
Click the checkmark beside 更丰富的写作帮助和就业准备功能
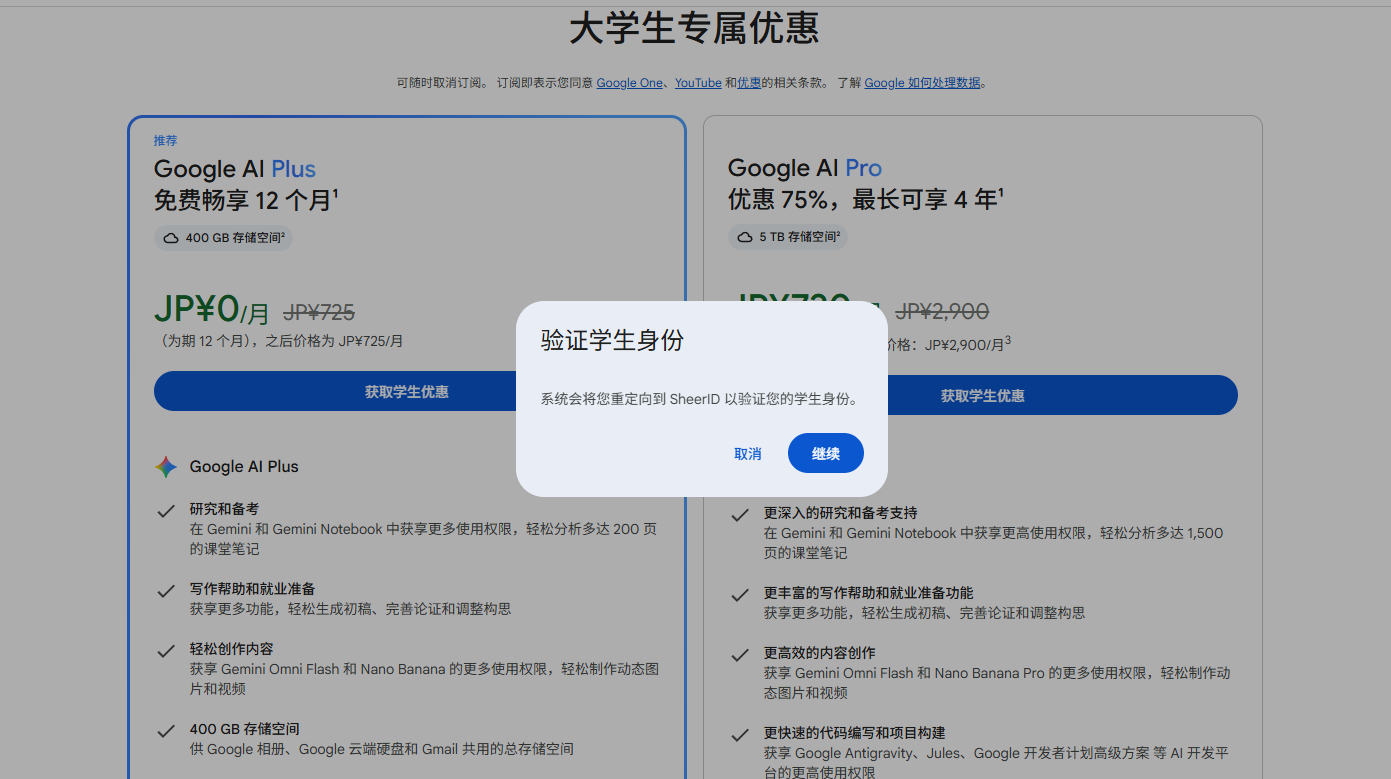tap(740, 595)
